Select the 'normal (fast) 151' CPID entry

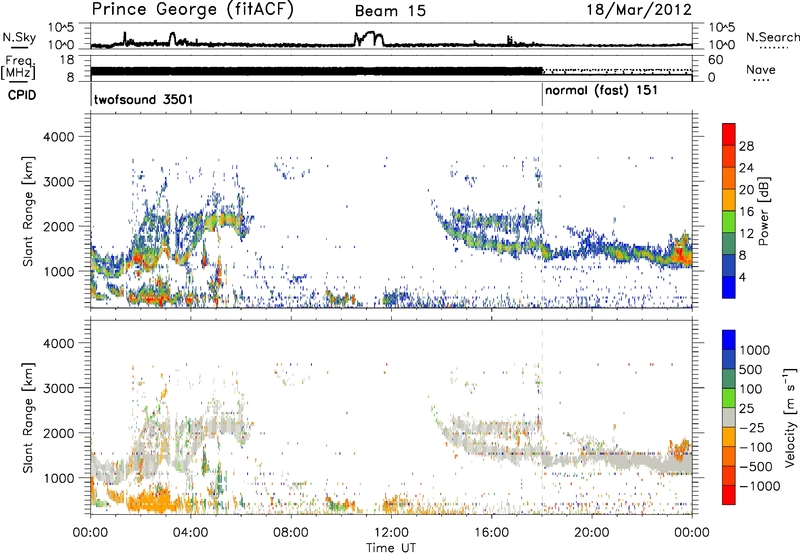pos(601,91)
